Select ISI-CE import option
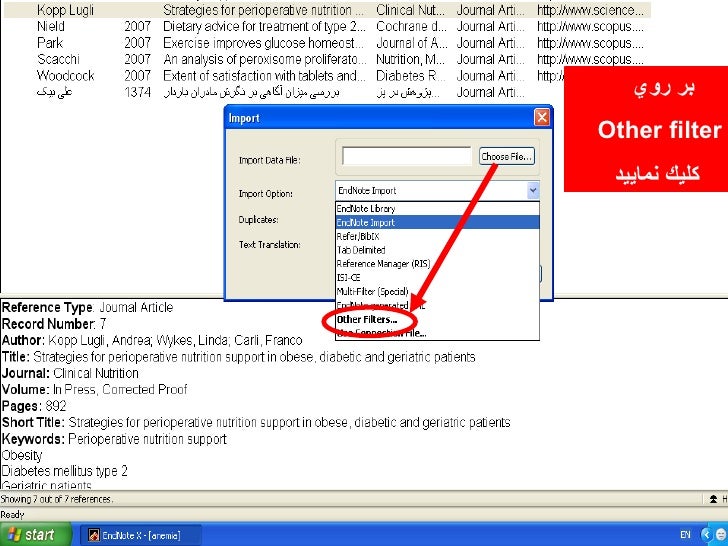Image resolution: width=728 pixels, height=546 pixels. click(x=437, y=278)
